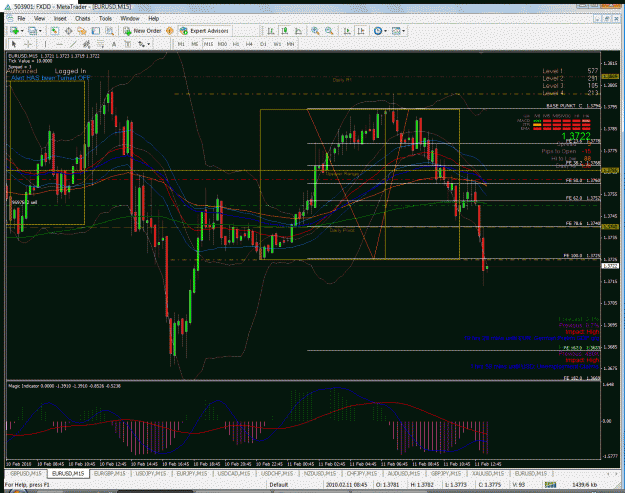
Task: Switch chart to Candlesticks mode
Action: [285, 31]
